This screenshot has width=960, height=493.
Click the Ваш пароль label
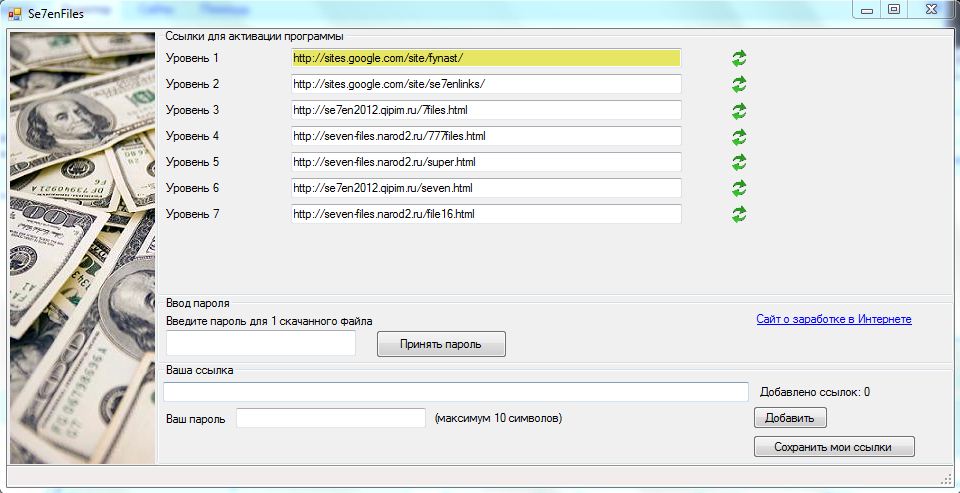point(196,419)
